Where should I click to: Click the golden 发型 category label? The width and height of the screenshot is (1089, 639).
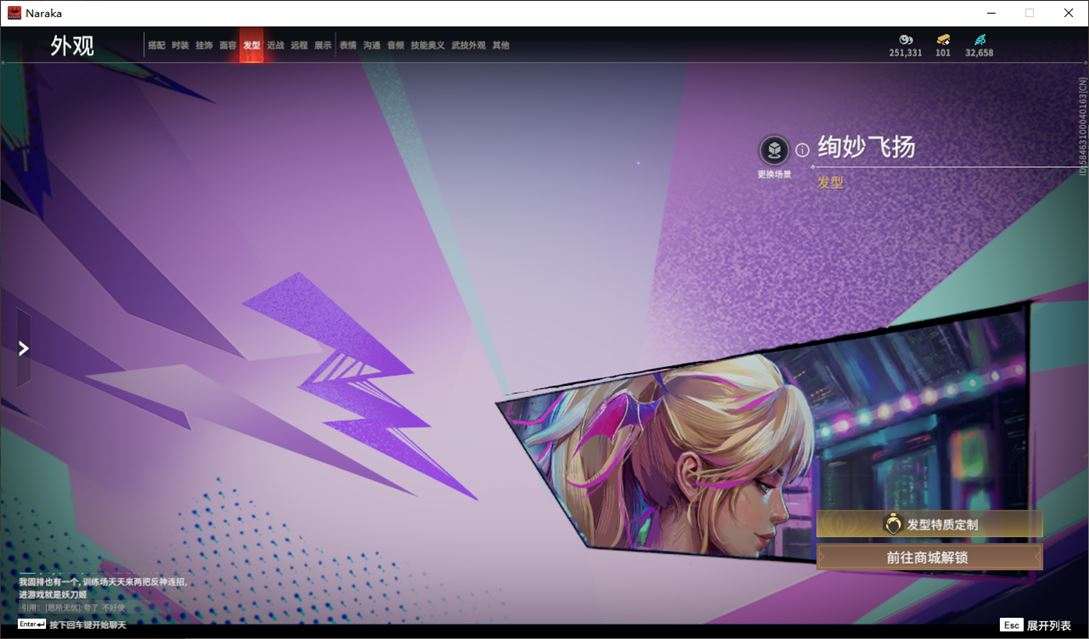click(x=831, y=183)
